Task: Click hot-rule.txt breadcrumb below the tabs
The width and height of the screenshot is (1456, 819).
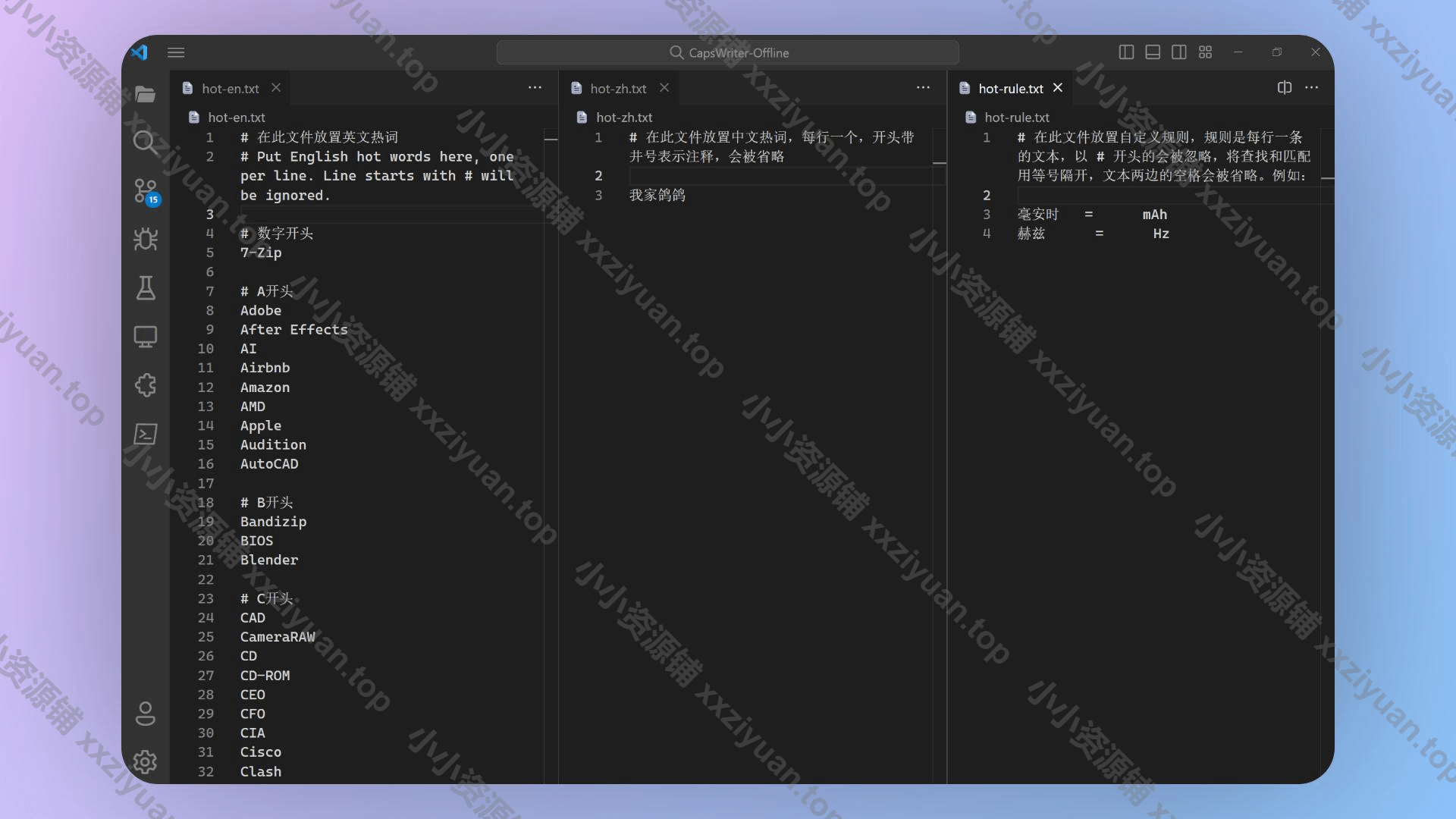Action: [1017, 118]
